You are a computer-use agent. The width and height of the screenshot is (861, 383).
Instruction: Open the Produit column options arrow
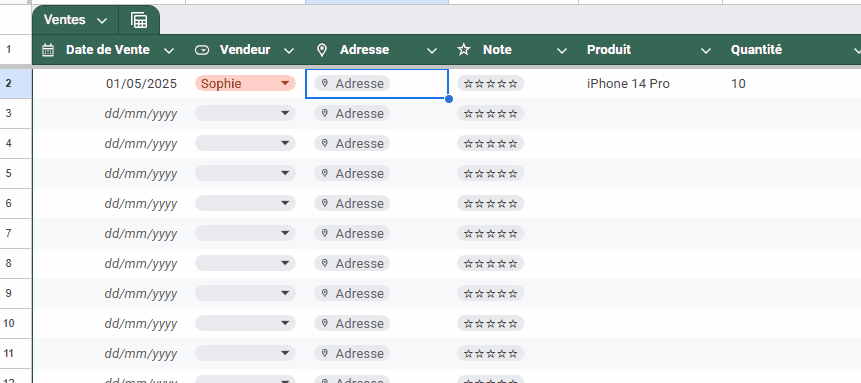click(706, 51)
